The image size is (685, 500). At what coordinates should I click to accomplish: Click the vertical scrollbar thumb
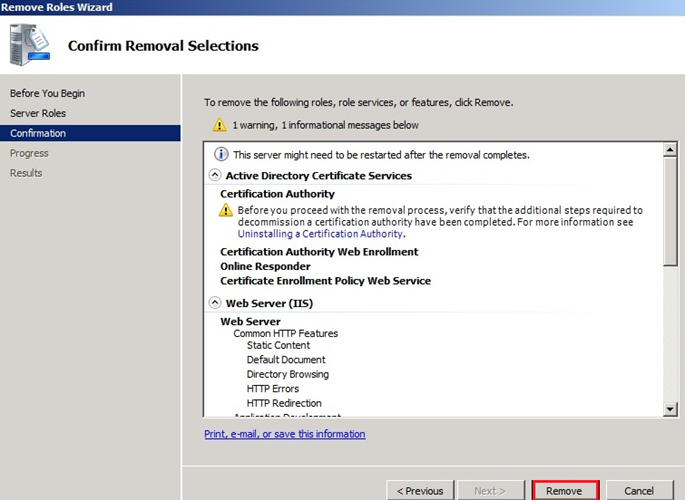tap(670, 211)
